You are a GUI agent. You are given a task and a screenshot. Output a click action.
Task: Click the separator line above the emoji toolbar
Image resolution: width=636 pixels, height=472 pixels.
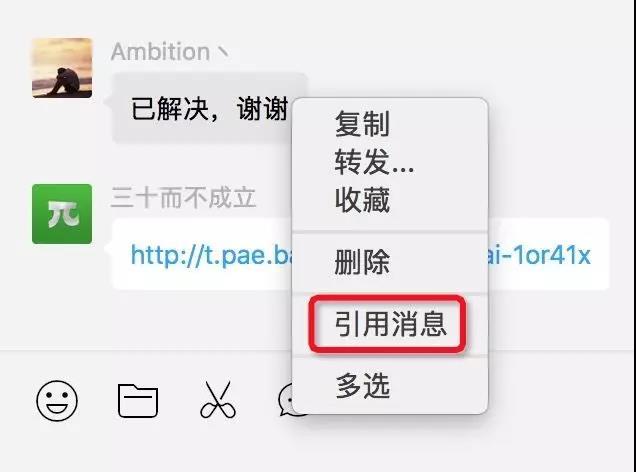(146, 349)
